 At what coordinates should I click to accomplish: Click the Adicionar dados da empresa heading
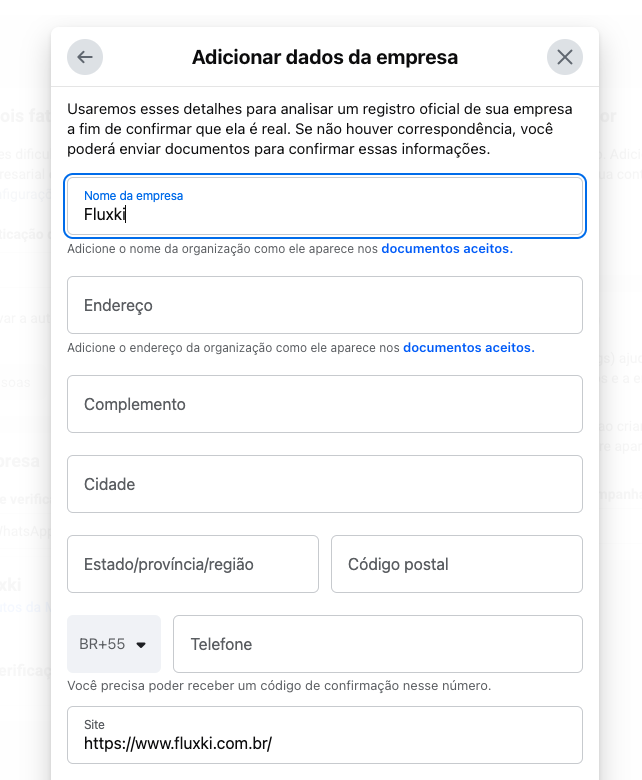(325, 57)
